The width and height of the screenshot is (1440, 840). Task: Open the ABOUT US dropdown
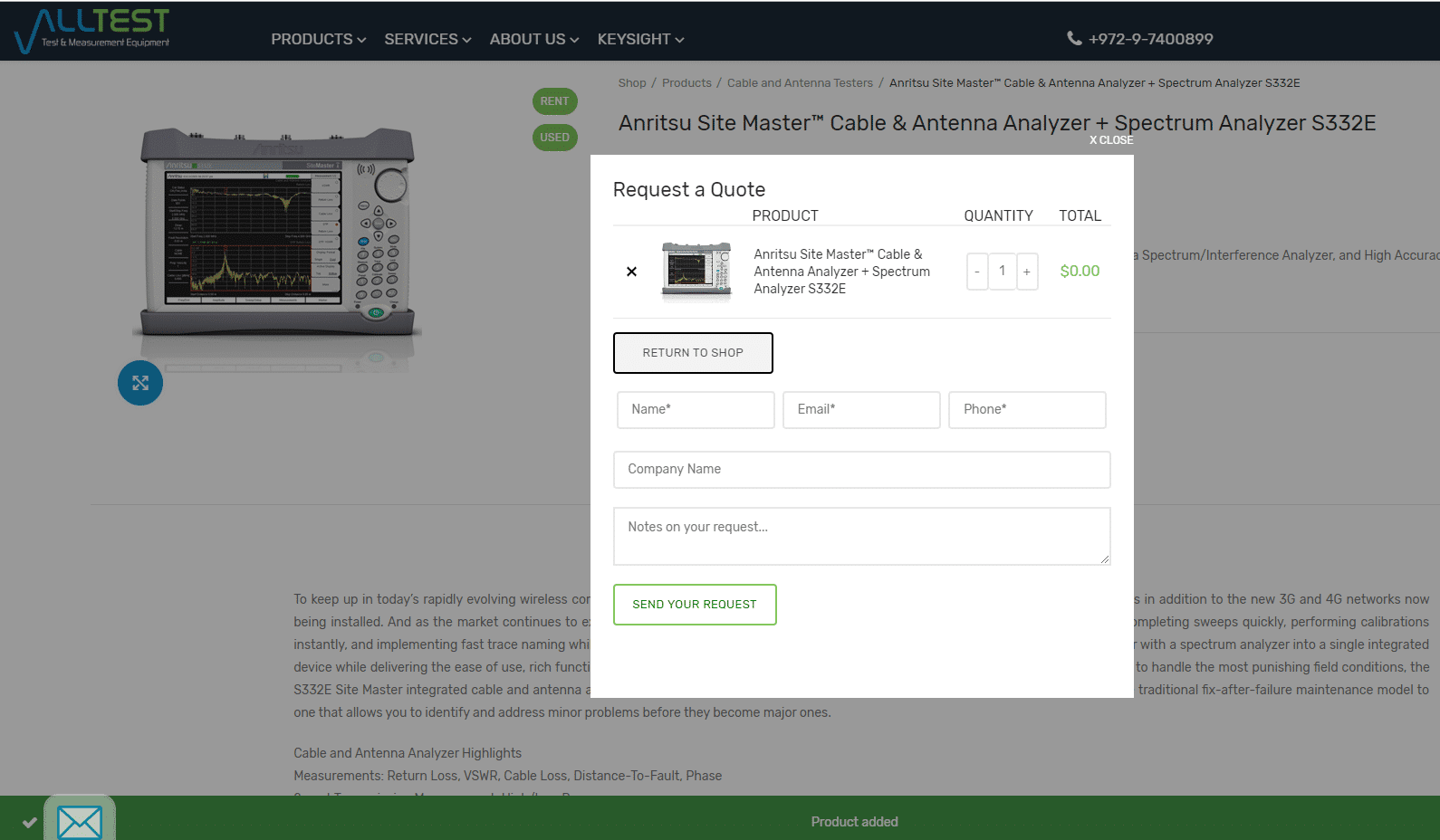tap(534, 39)
